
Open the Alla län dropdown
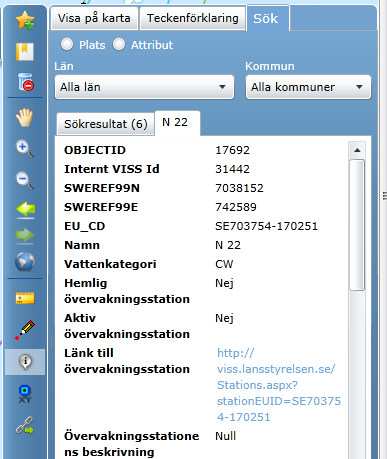point(144,87)
